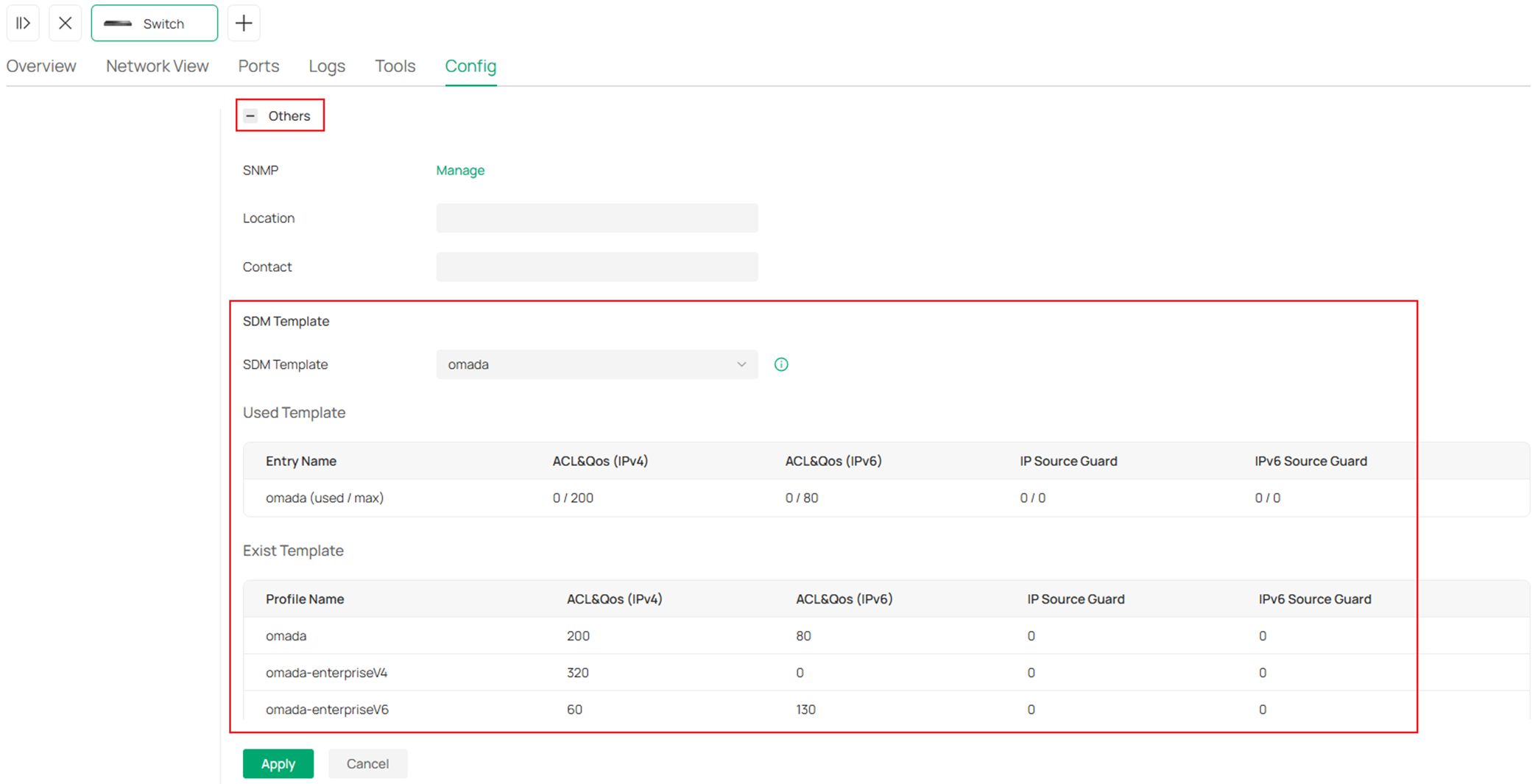
Task: Click inside the Location input field
Action: [x=596, y=218]
